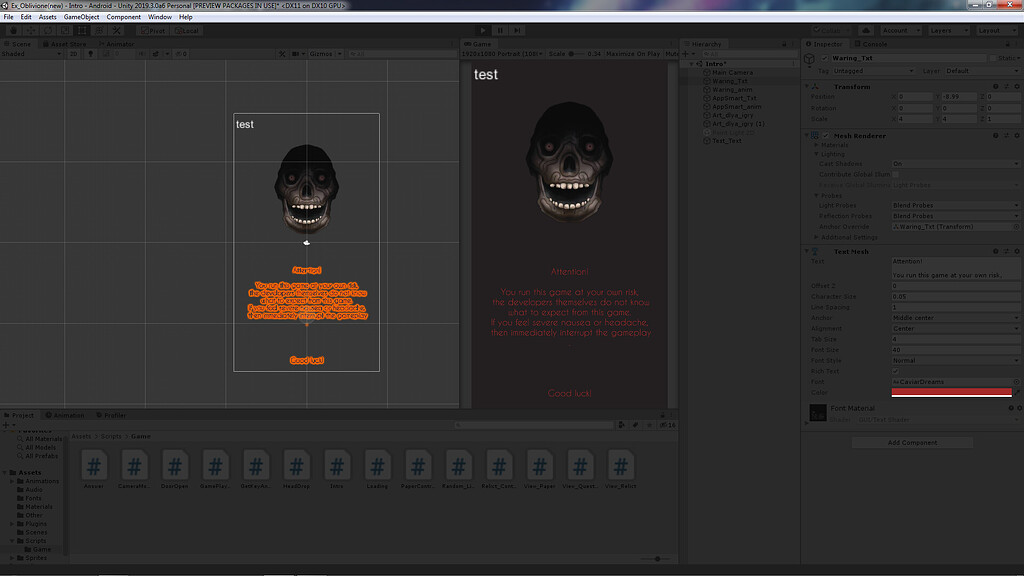Enable the Static checkbox in Inspector
Image resolution: width=1024 pixels, height=576 pixels.
coord(993,59)
